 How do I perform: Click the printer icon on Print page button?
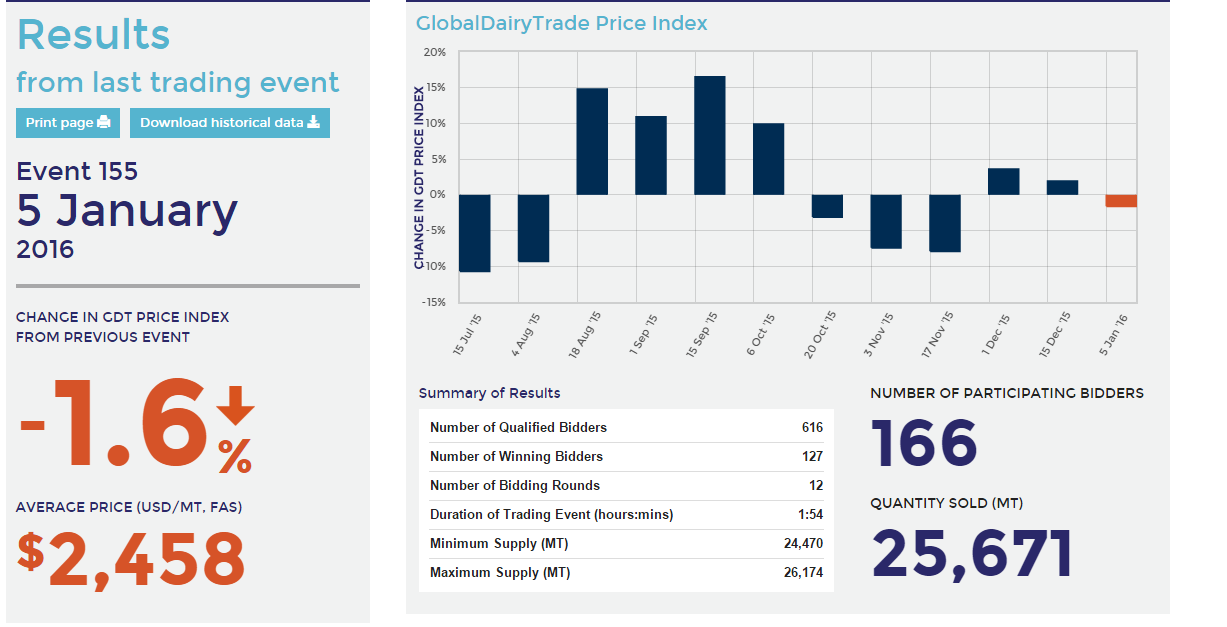[105, 122]
